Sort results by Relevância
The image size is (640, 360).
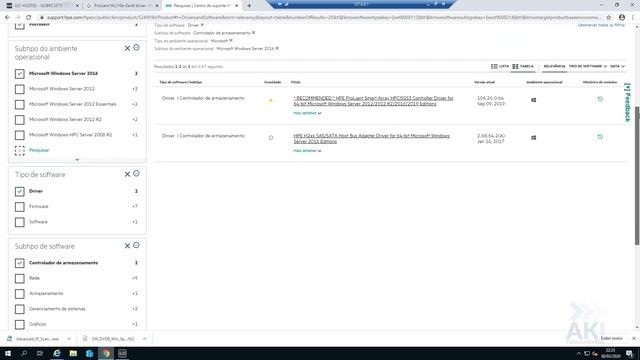point(554,66)
